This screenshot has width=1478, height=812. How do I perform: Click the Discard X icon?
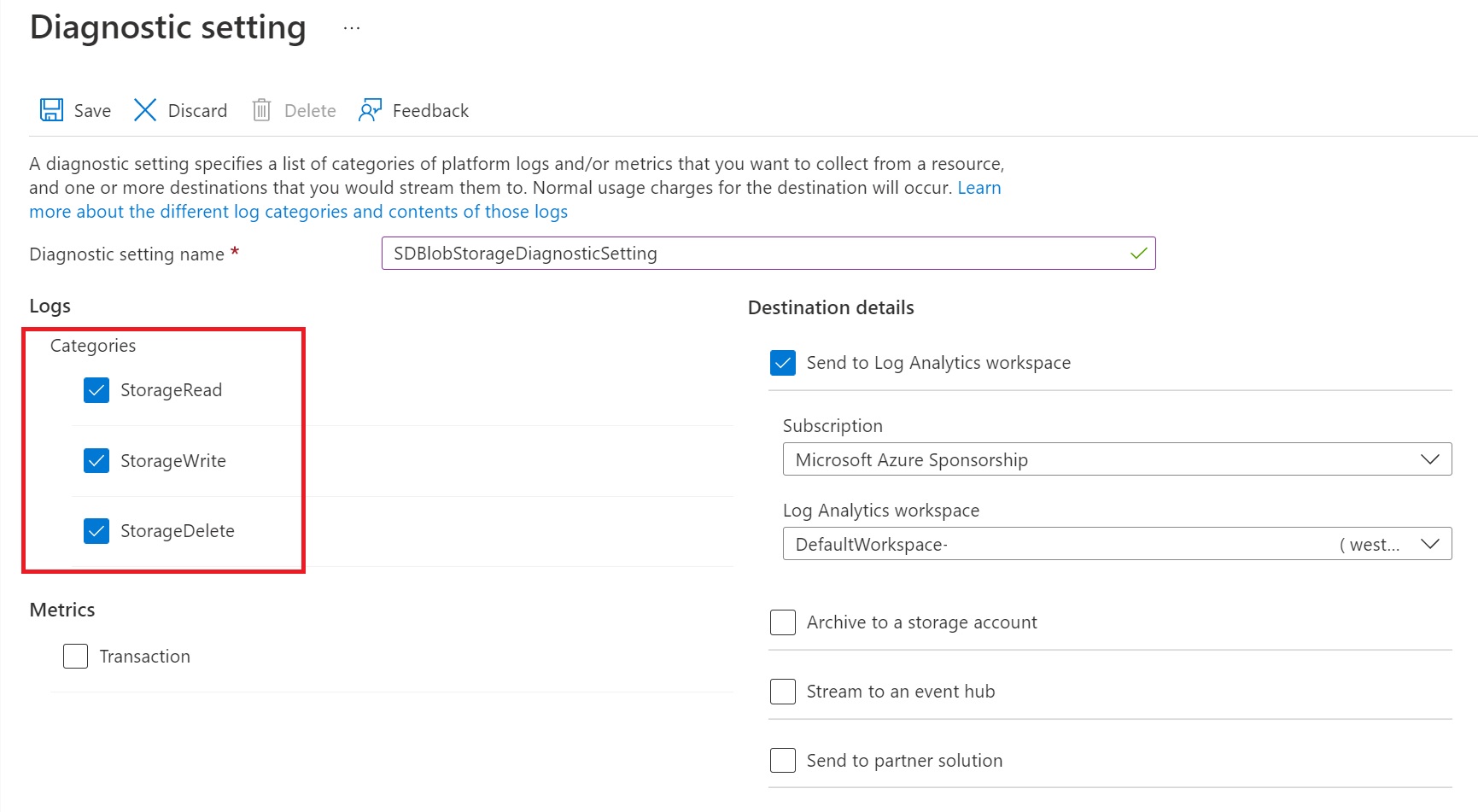[x=145, y=110]
